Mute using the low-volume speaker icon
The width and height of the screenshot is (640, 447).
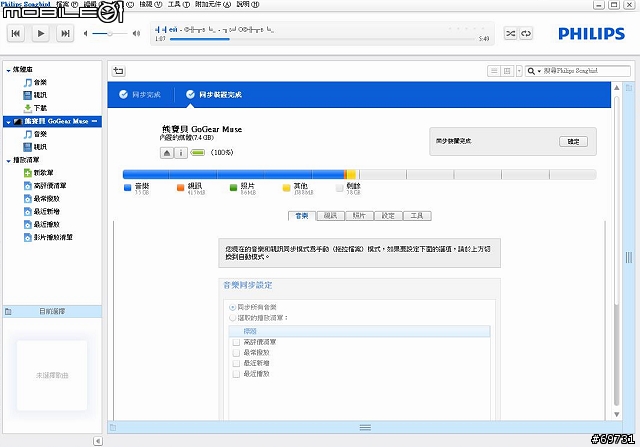[x=85, y=33]
